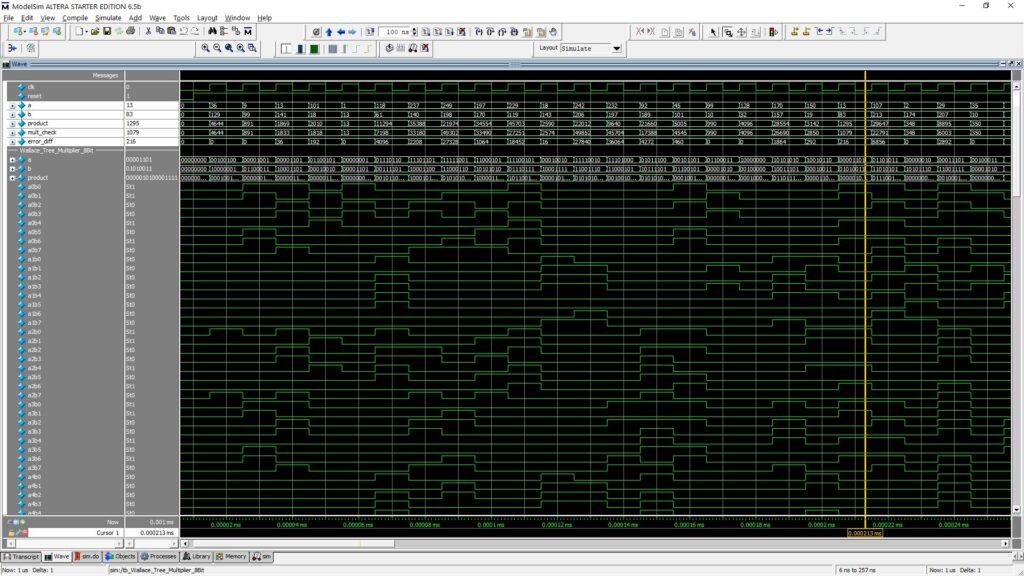Click the Zoom In magnifier icon
Viewport: 1024px width, 576px height.
tap(206, 48)
